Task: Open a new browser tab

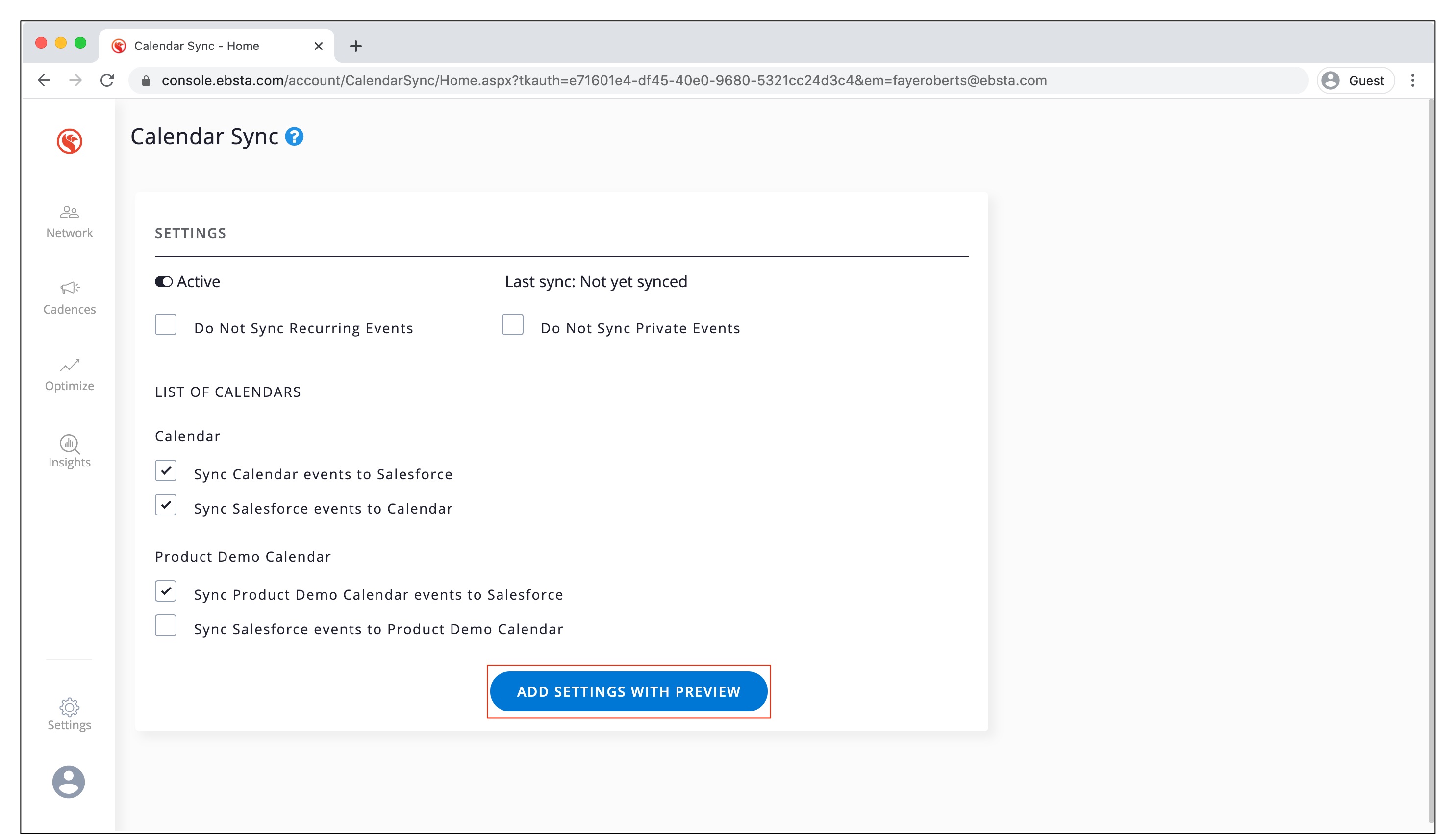Action: [x=356, y=46]
